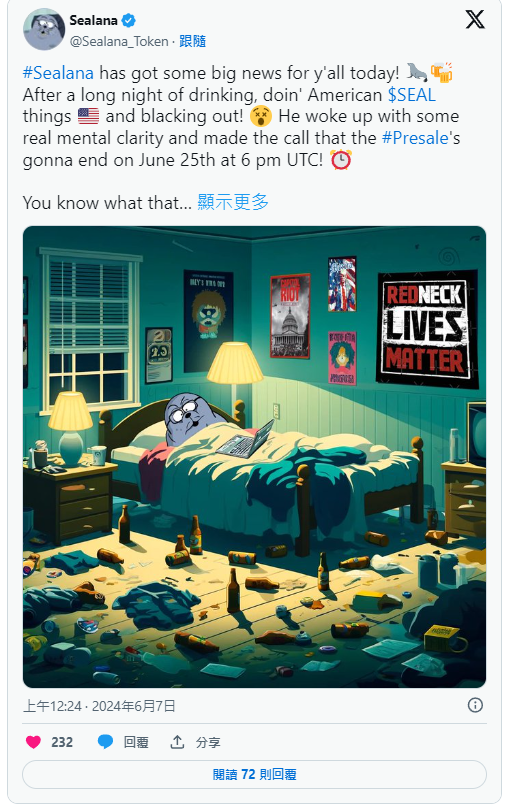Screen dimensions: 506x804
Task: Click the X logo icon
Action: click(x=475, y=19)
